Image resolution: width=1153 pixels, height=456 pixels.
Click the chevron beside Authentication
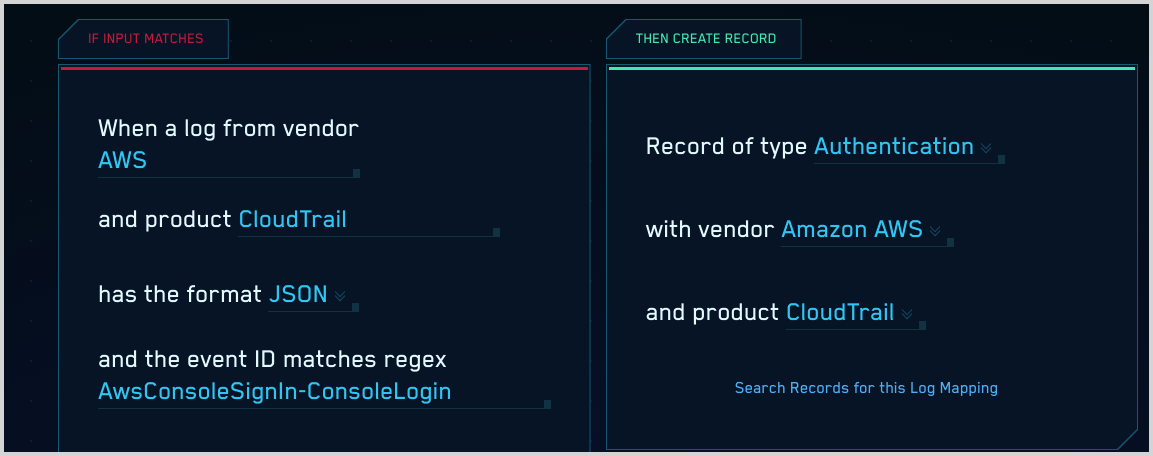click(x=986, y=148)
